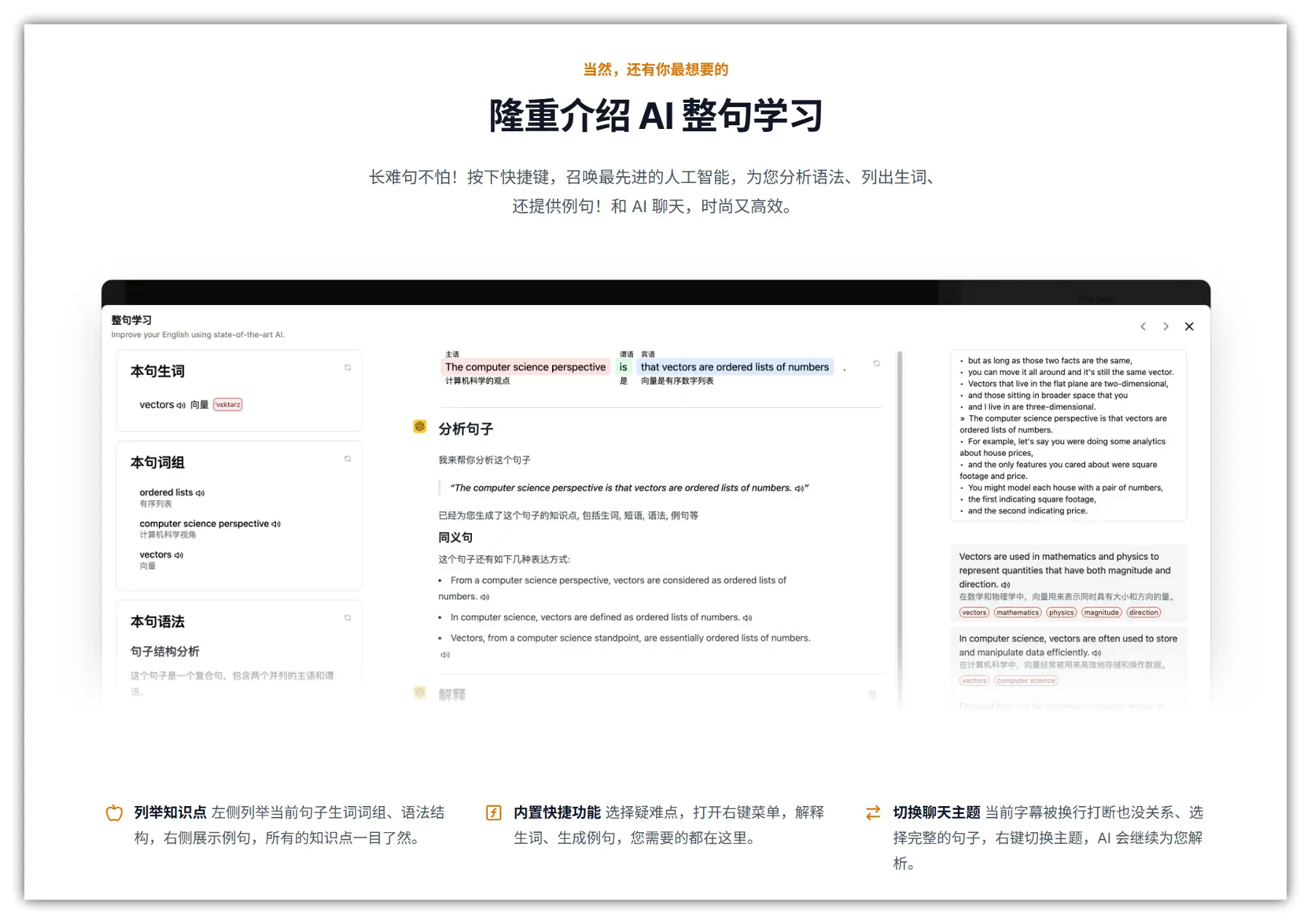Select the computer science tag

(x=1025, y=681)
